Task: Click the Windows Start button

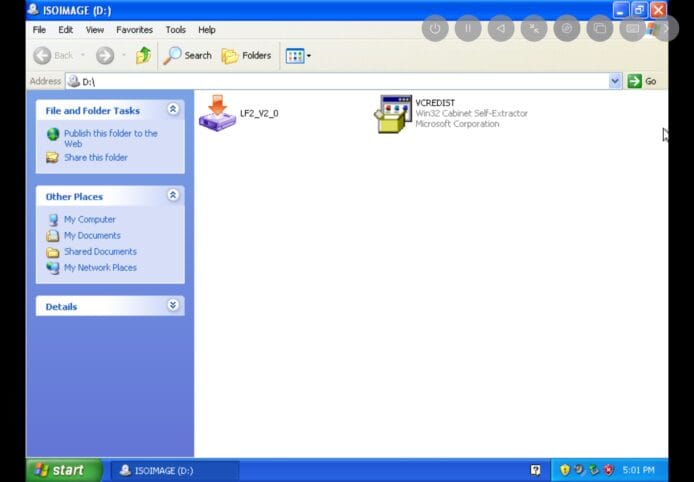Action: coord(64,470)
